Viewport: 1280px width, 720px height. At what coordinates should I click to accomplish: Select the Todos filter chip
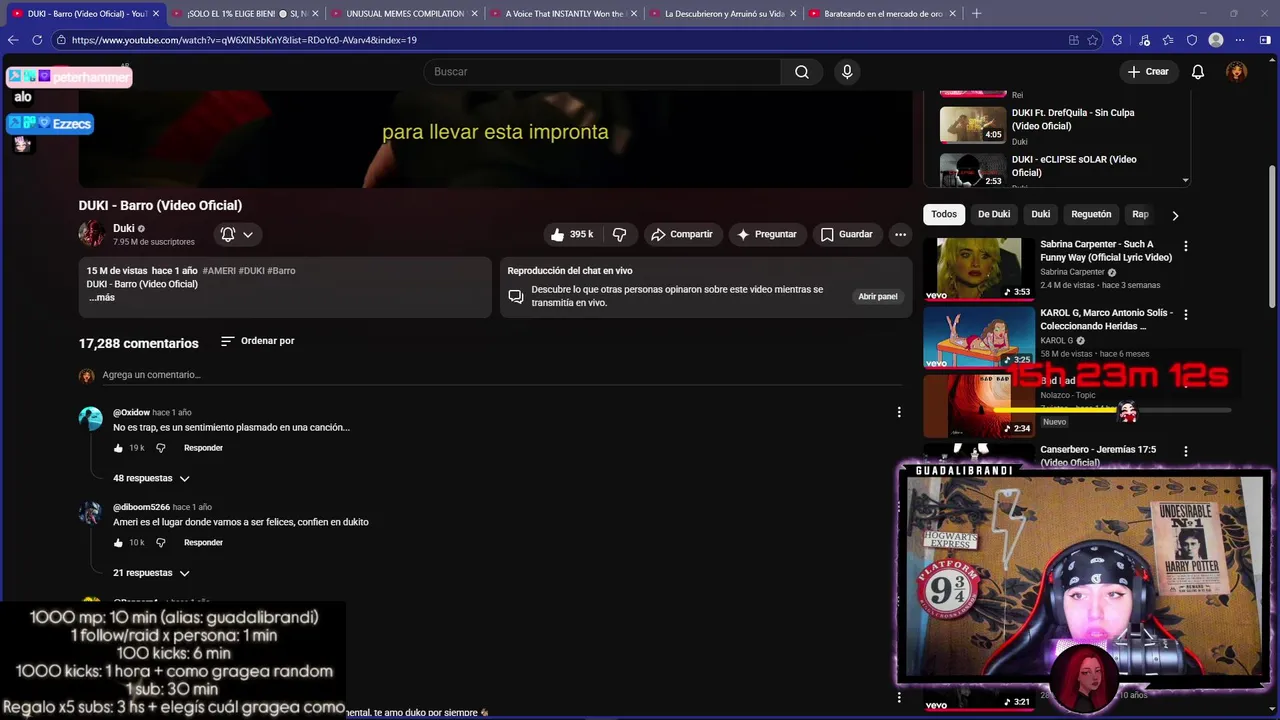[944, 214]
